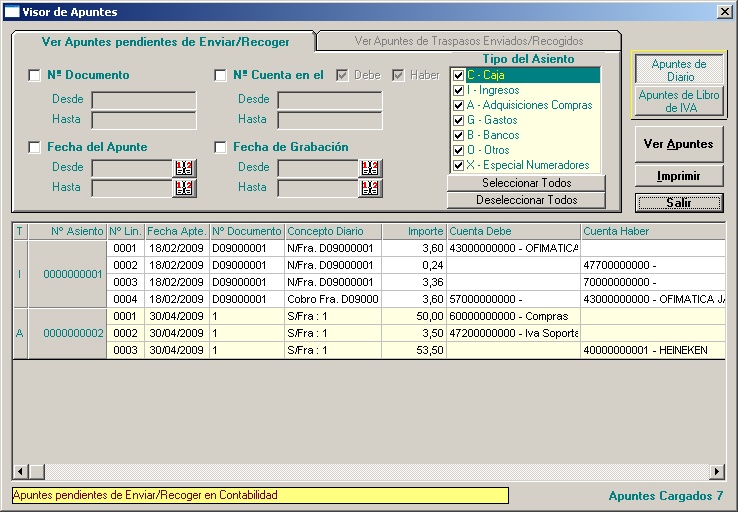Focus Nº Cuenta Desde field
The image size is (738, 512).
[x=330, y=100]
